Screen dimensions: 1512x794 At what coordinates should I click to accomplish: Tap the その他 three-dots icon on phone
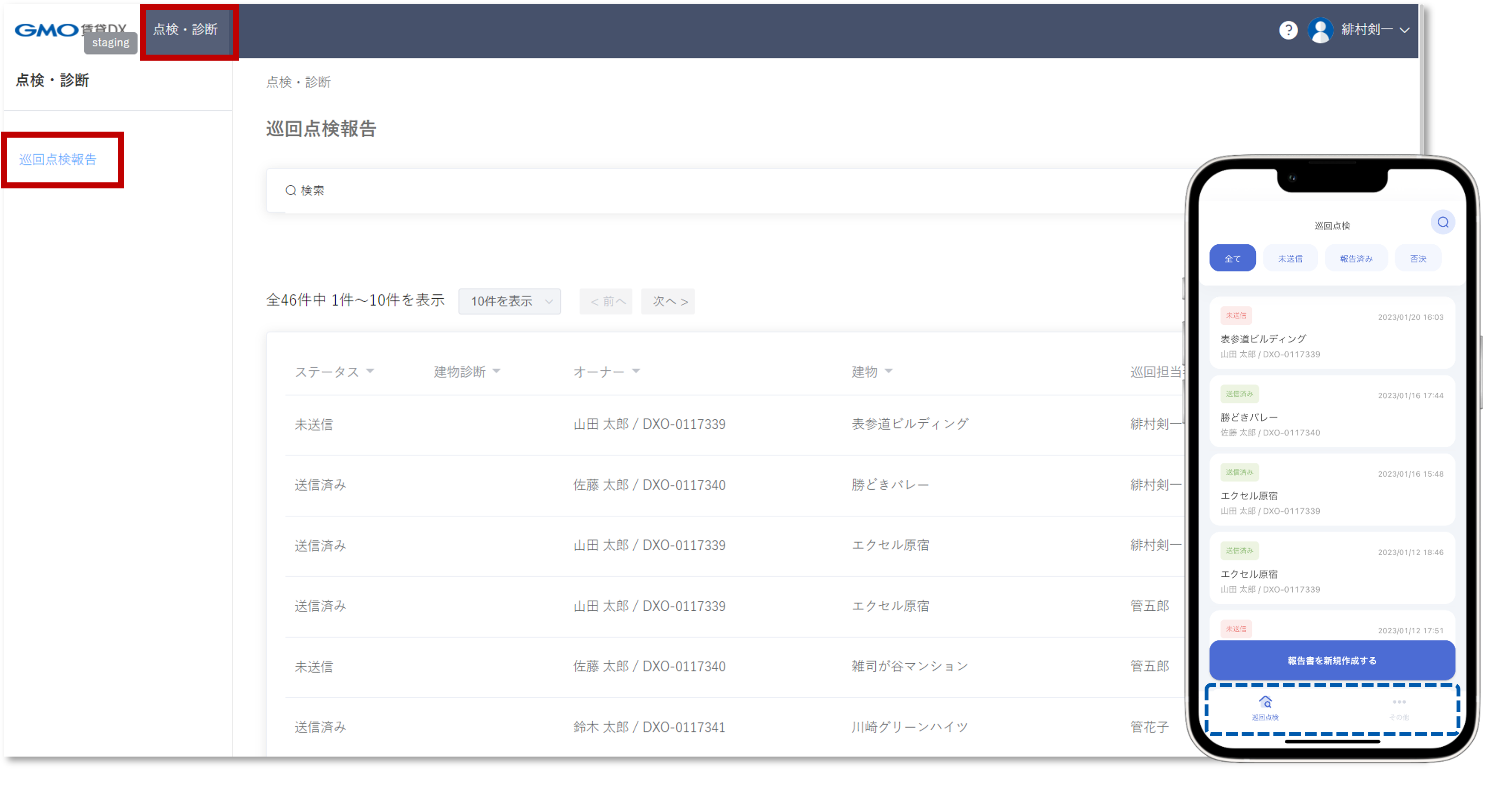(x=1399, y=702)
